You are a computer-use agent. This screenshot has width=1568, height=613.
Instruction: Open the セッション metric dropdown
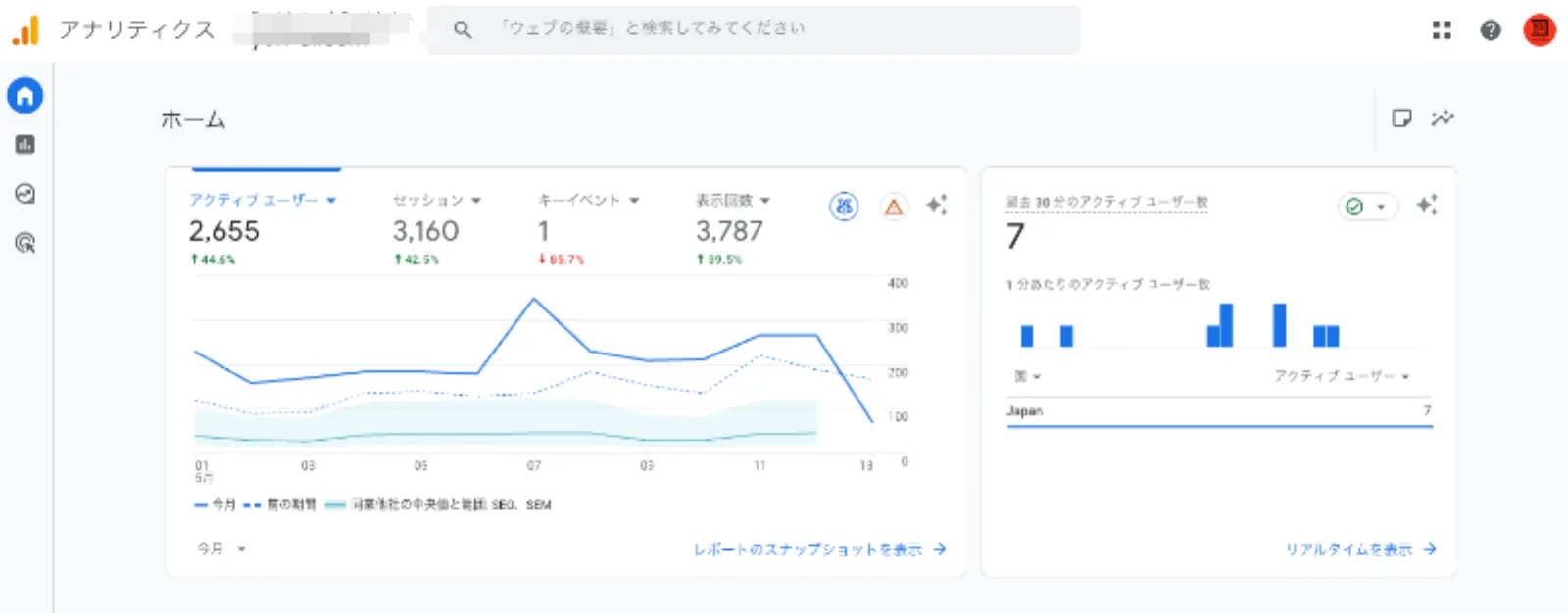437,200
